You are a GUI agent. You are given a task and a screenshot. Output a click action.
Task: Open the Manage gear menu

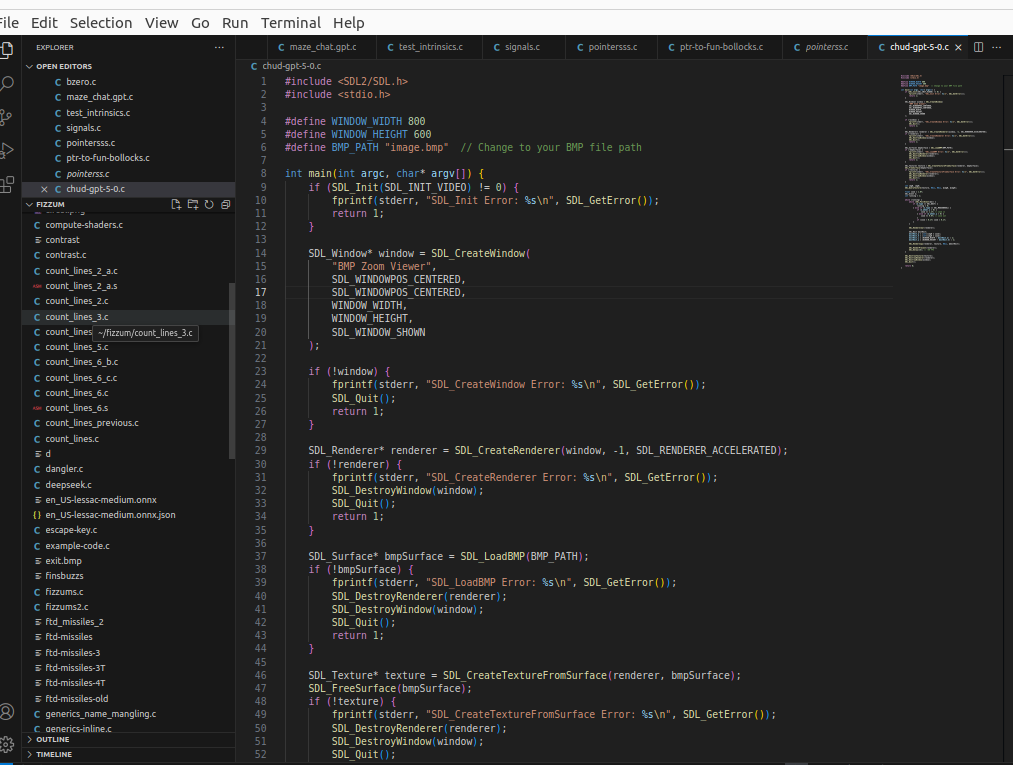(x=6, y=744)
